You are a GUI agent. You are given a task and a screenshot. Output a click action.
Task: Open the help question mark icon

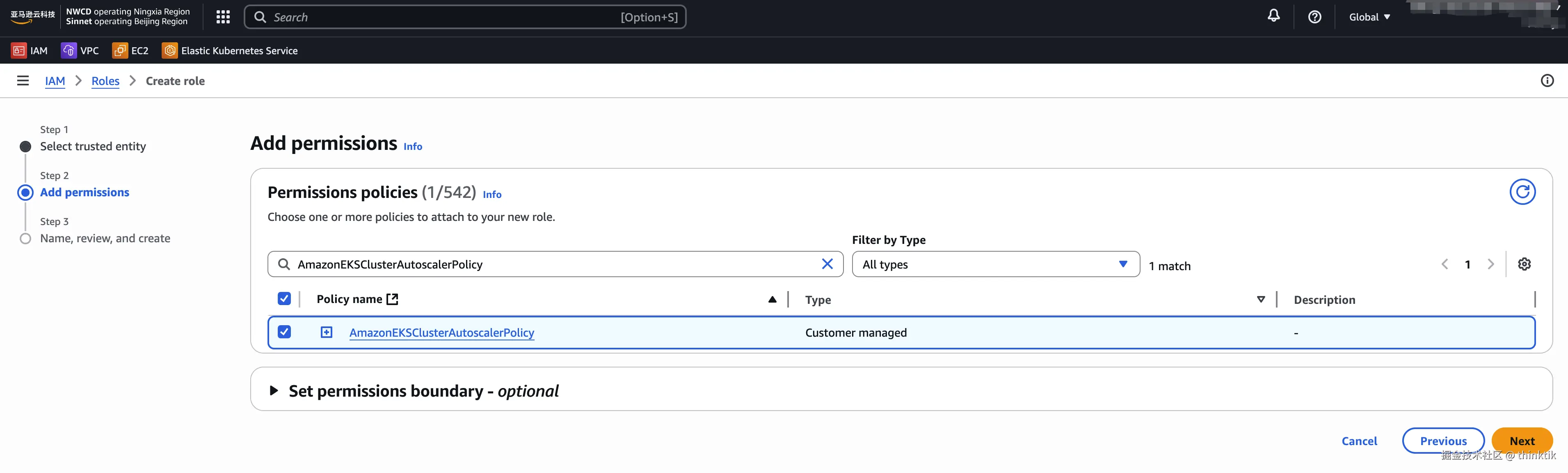click(1314, 17)
